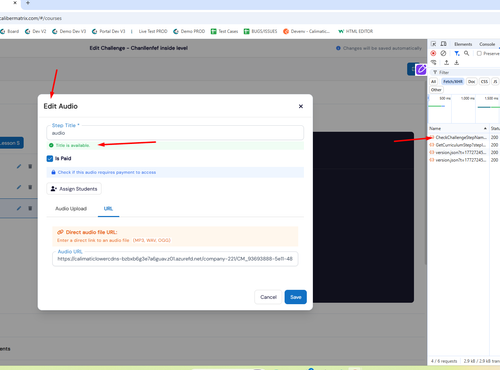Viewport: 500px width, 370px height.
Task: Open the Portal Dev V3 bookmark
Action: click(108, 31)
